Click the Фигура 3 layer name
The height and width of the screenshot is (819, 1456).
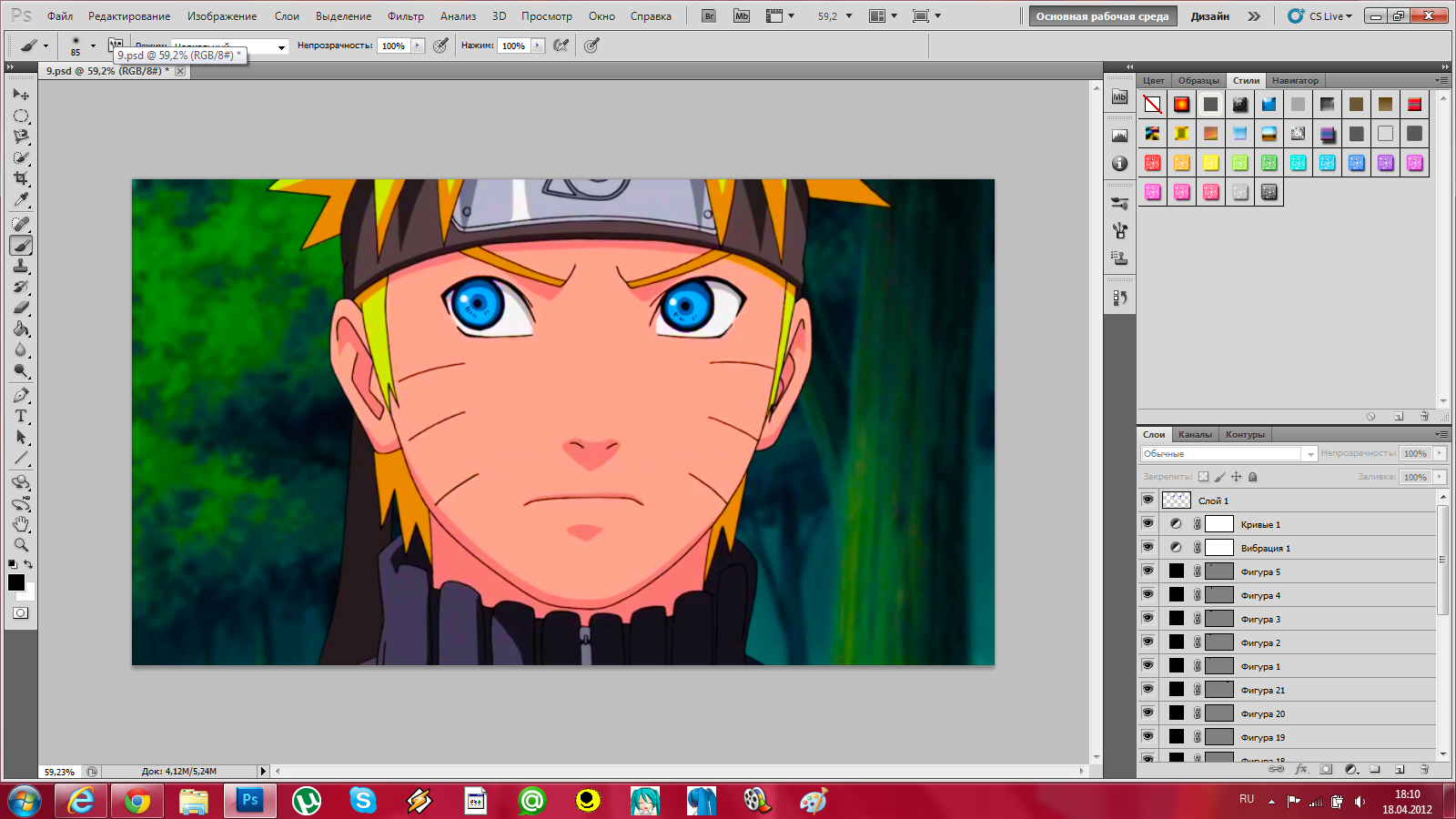click(1260, 619)
